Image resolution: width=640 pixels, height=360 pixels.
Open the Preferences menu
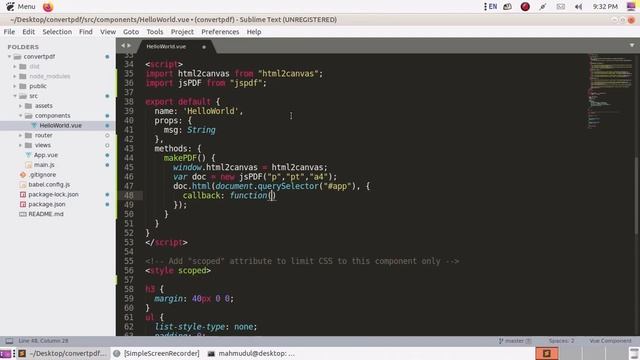coord(220,32)
